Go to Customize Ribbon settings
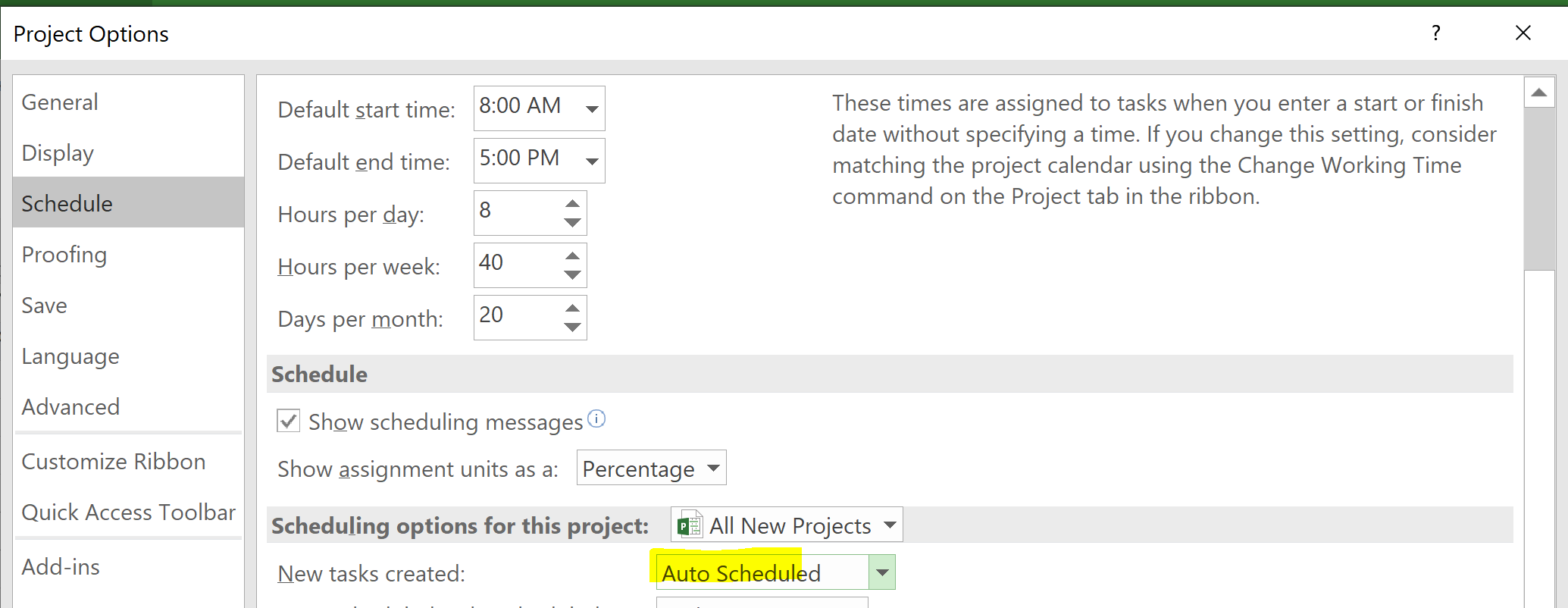Image resolution: width=1568 pixels, height=608 pixels. coord(114,462)
